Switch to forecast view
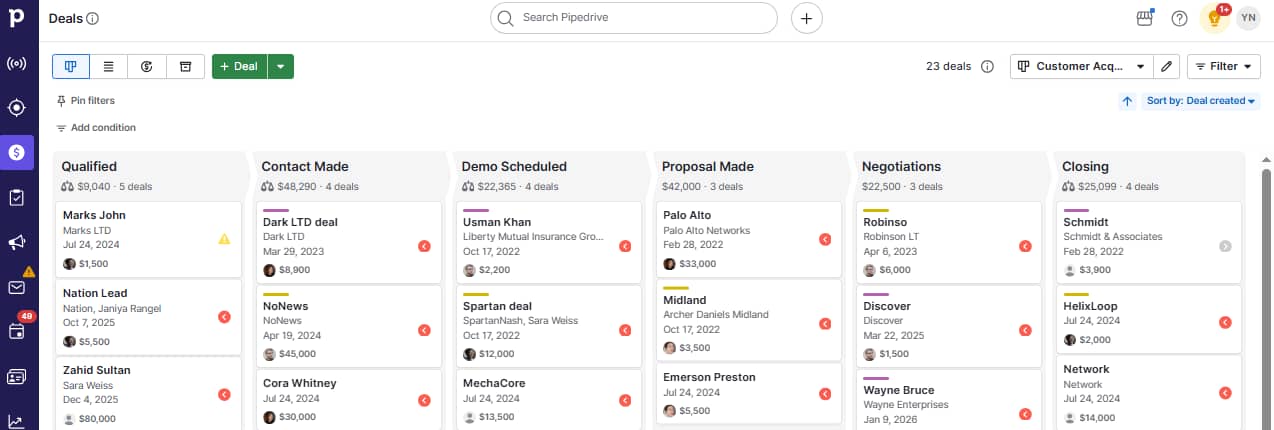Screen dimensions: 1274x430 147,66
